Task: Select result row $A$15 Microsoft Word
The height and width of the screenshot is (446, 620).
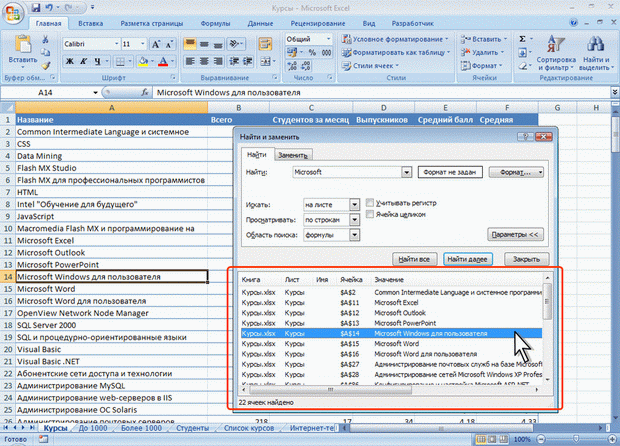Action: 391,344
